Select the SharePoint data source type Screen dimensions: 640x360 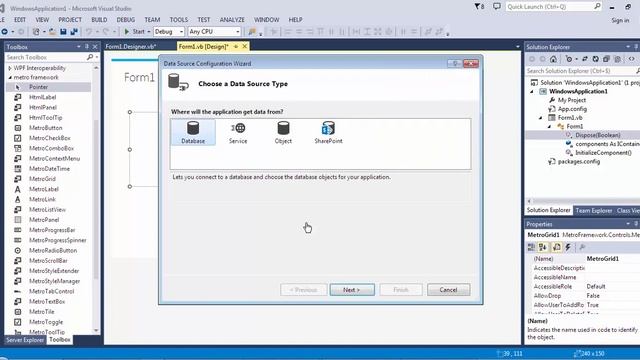328,132
